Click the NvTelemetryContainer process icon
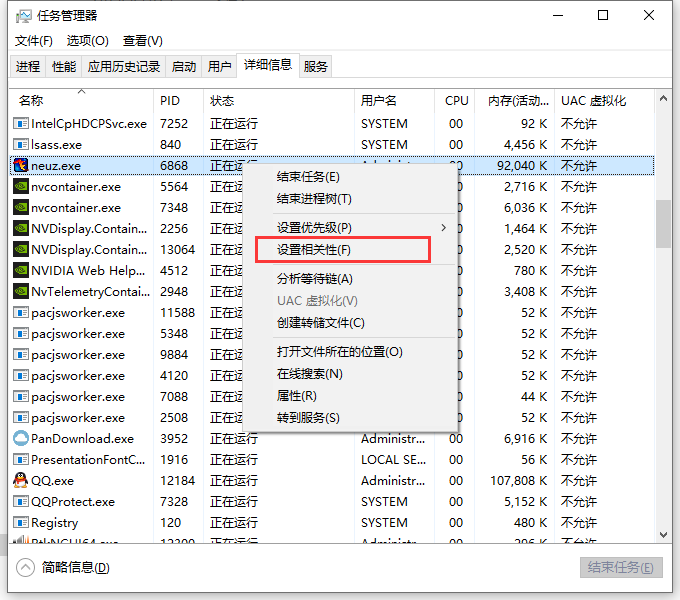680x600 pixels. tap(20, 291)
